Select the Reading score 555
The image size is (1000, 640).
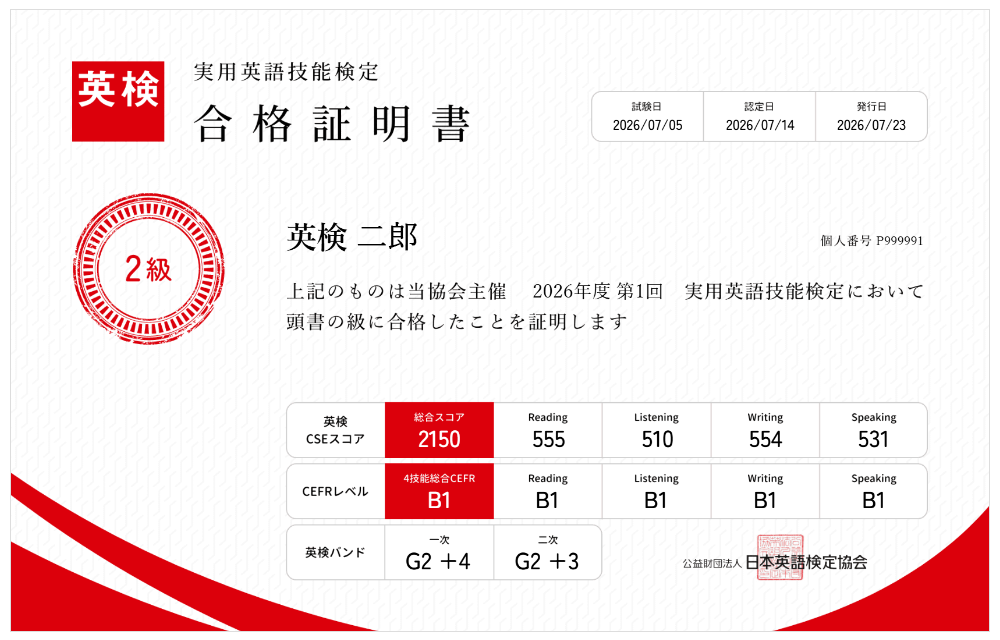(548, 439)
